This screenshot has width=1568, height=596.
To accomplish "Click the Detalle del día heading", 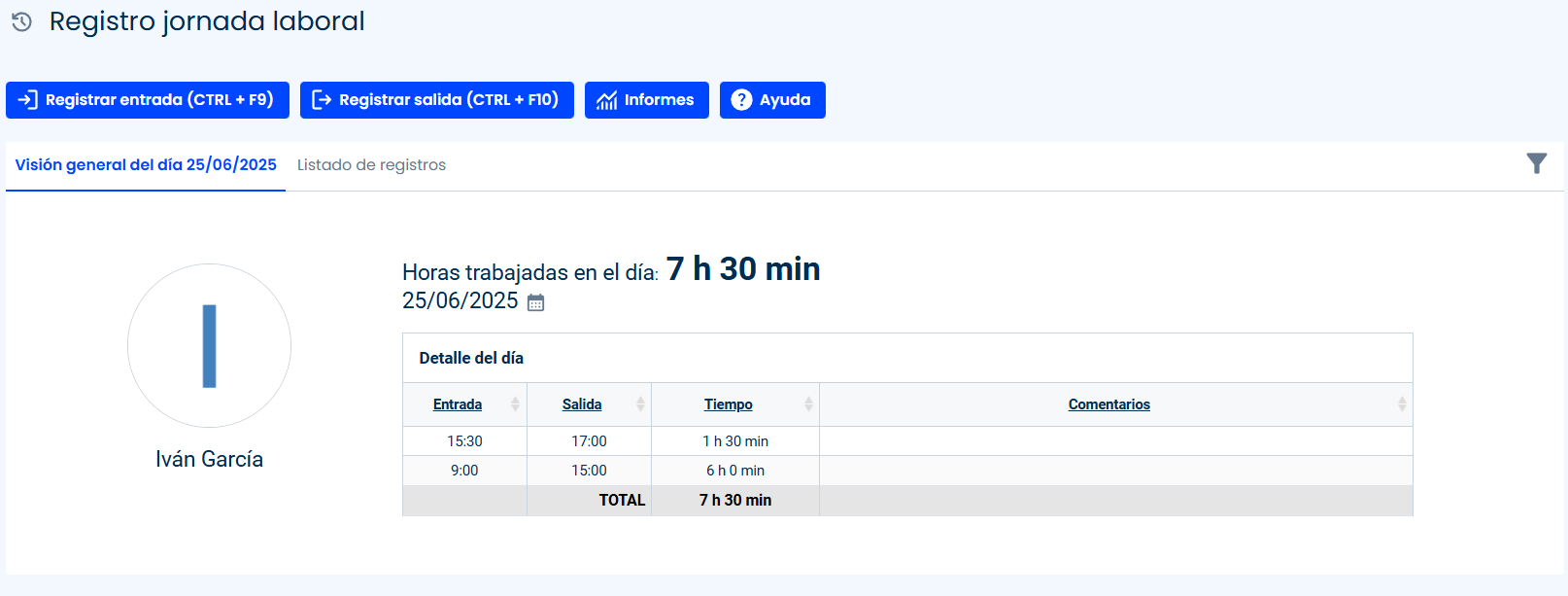I will (471, 358).
